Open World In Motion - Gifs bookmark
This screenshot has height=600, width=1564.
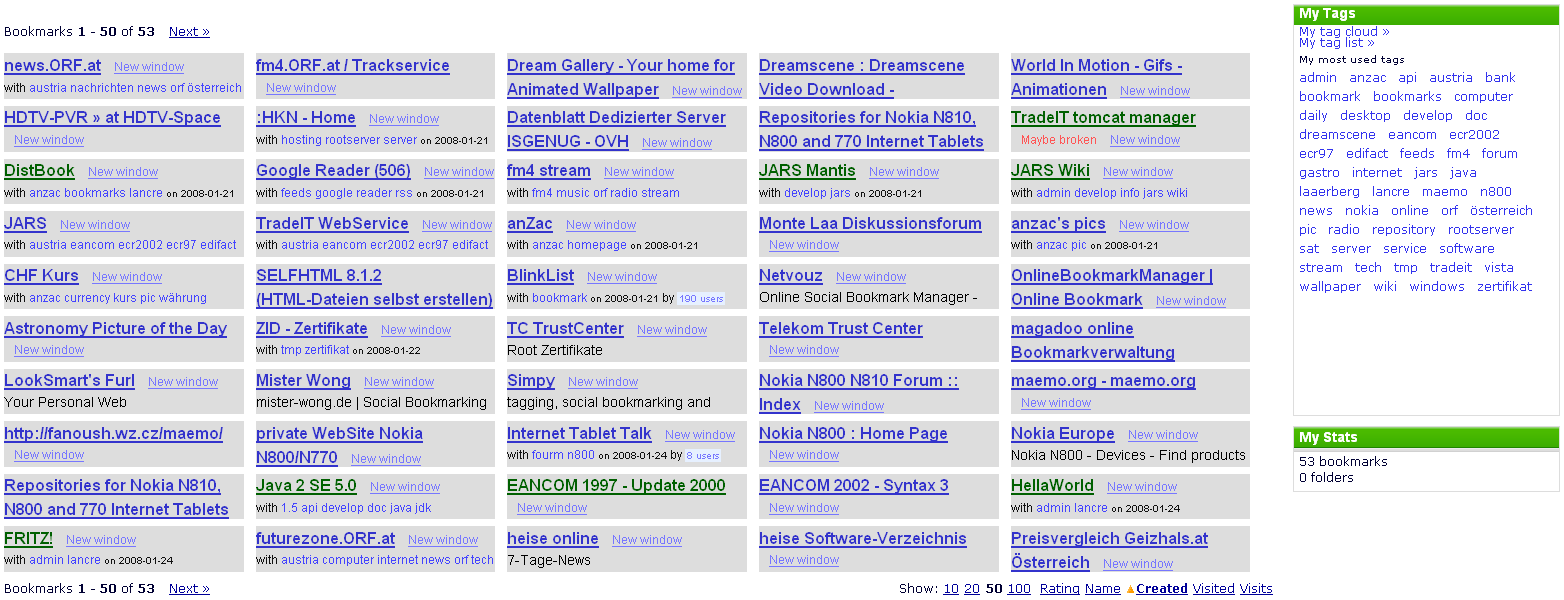tap(1096, 77)
